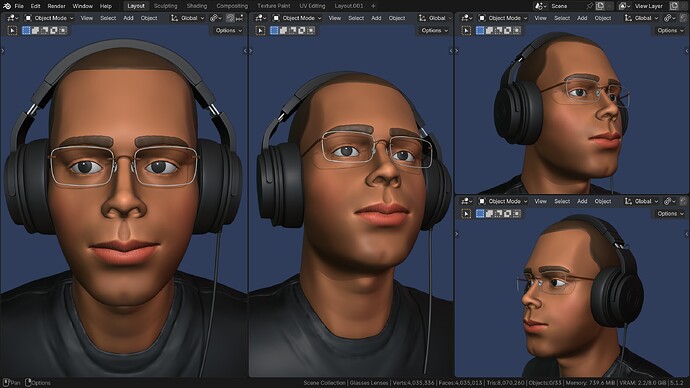
Task: Click the scene browse icon beside Scene field
Action: [540, 6]
